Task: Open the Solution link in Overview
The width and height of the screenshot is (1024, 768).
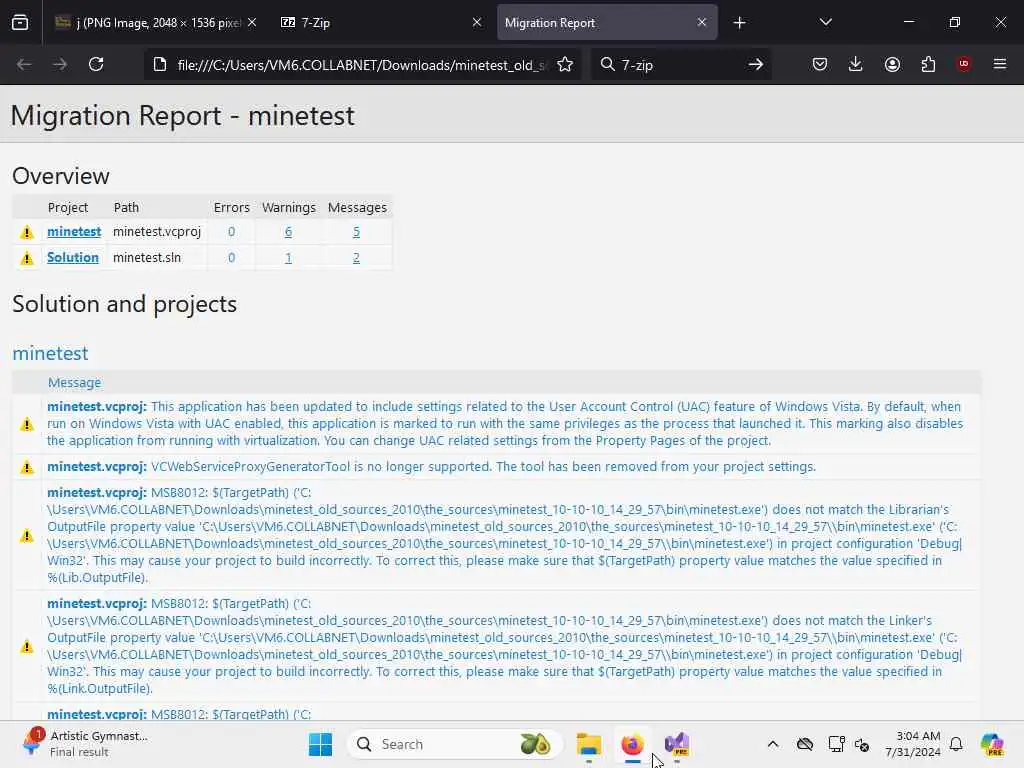Action: (72, 258)
